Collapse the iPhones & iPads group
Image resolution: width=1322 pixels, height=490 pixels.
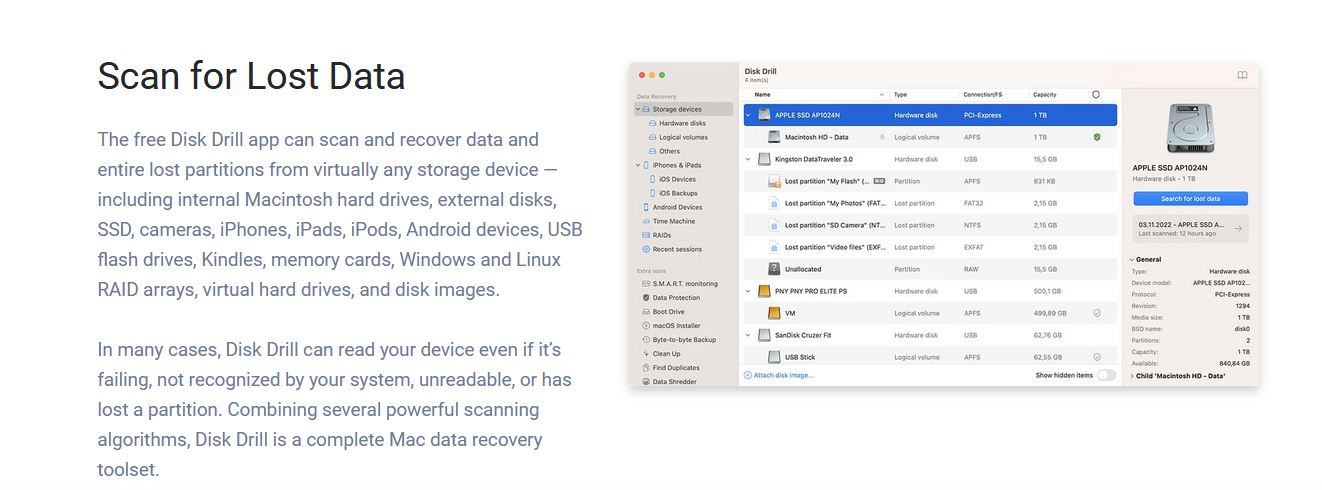[x=638, y=165]
